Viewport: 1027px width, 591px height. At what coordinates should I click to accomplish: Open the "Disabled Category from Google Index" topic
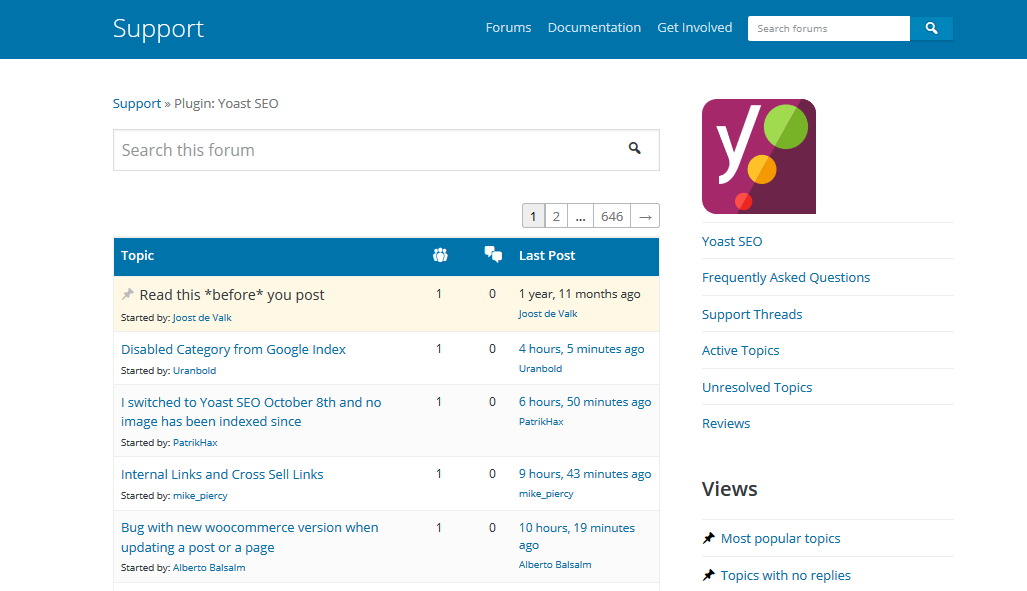pyautogui.click(x=232, y=348)
